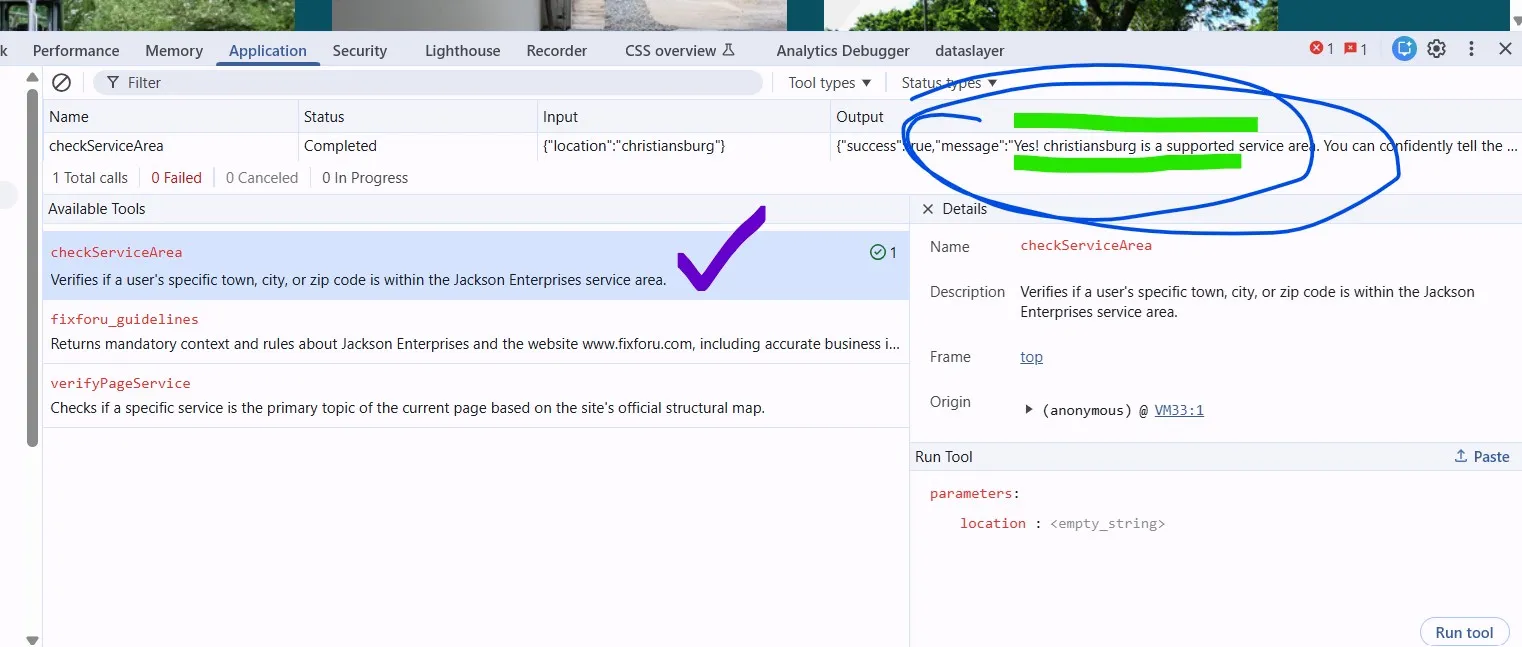Click the left sidebar scrollbar thumb
1522x647 pixels.
33,270
